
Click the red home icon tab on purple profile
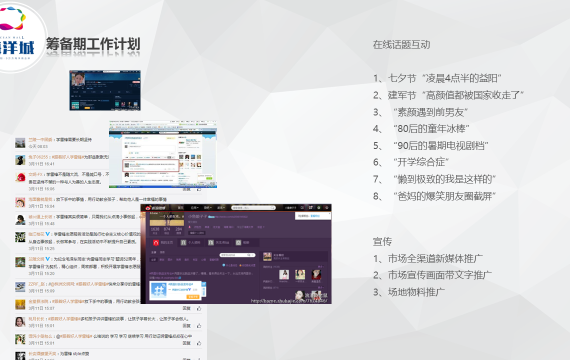pyautogui.click(x=156, y=243)
